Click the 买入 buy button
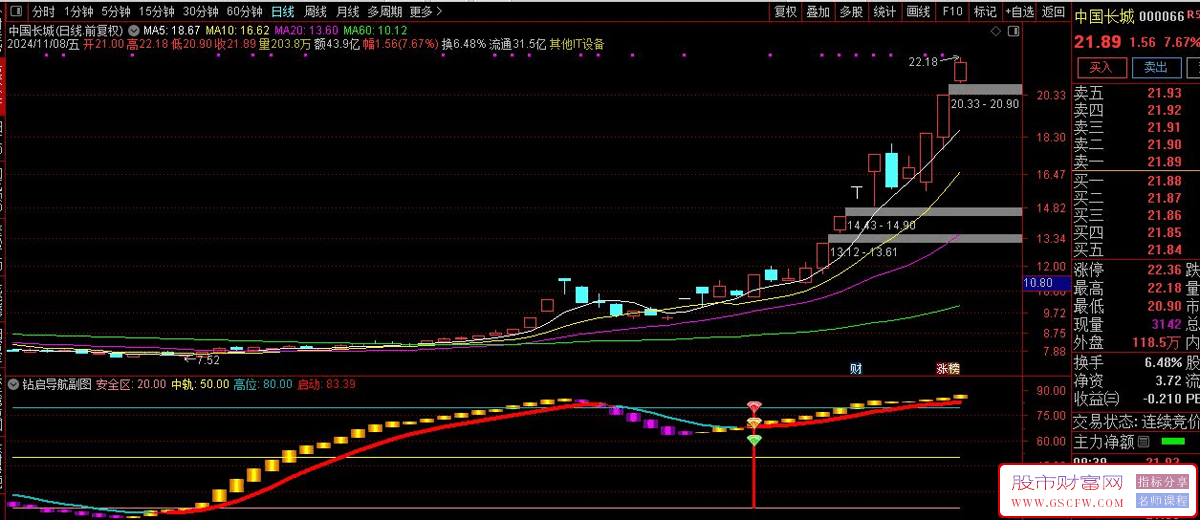This screenshot has height=520, width=1200. [1100, 67]
